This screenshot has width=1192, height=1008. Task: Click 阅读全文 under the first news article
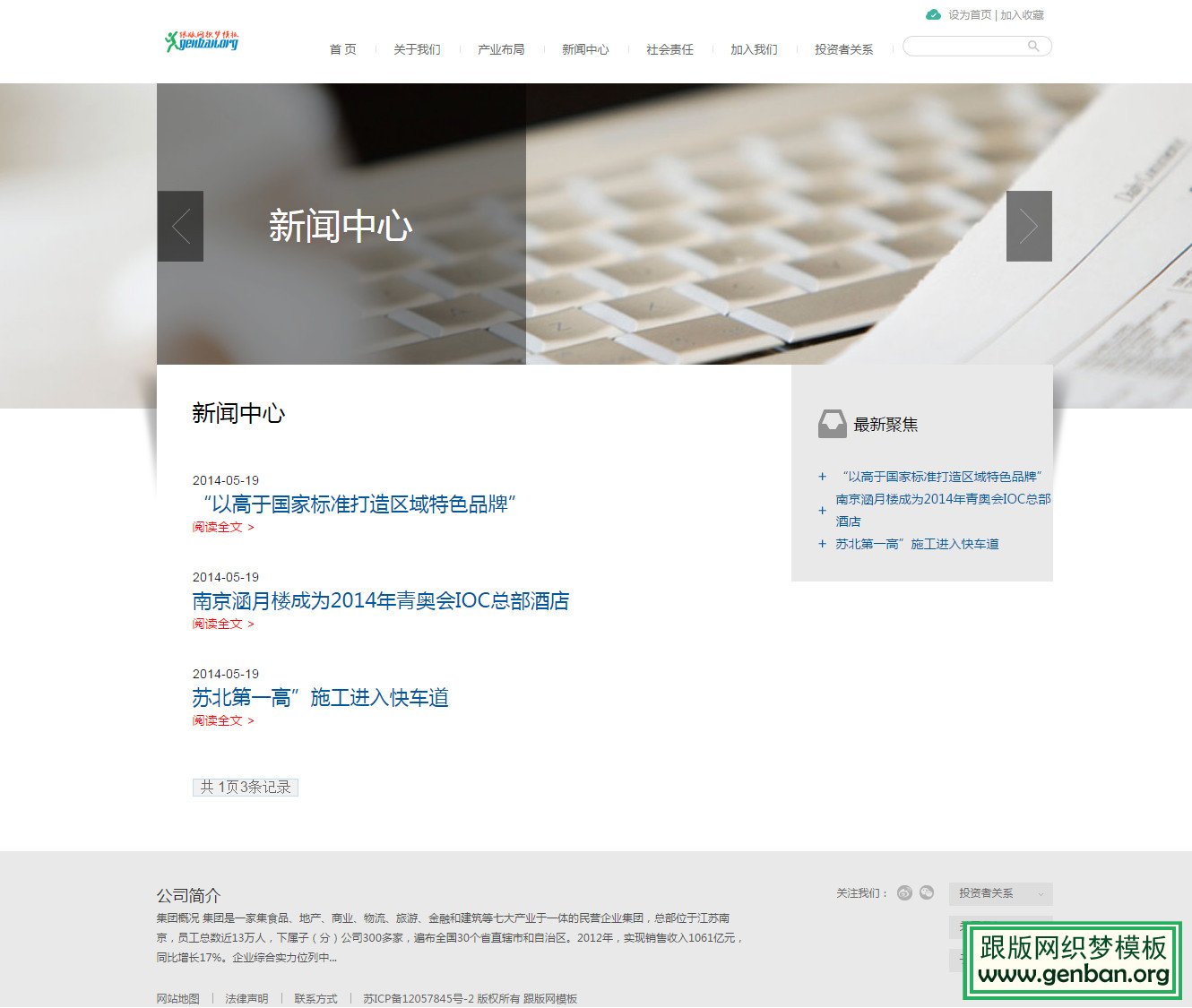click(216, 528)
